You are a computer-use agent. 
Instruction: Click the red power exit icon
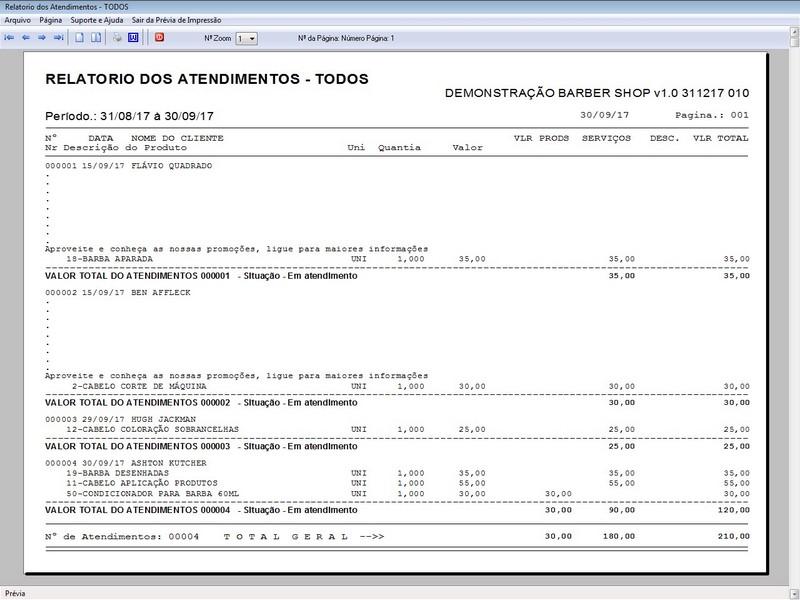click(160, 37)
